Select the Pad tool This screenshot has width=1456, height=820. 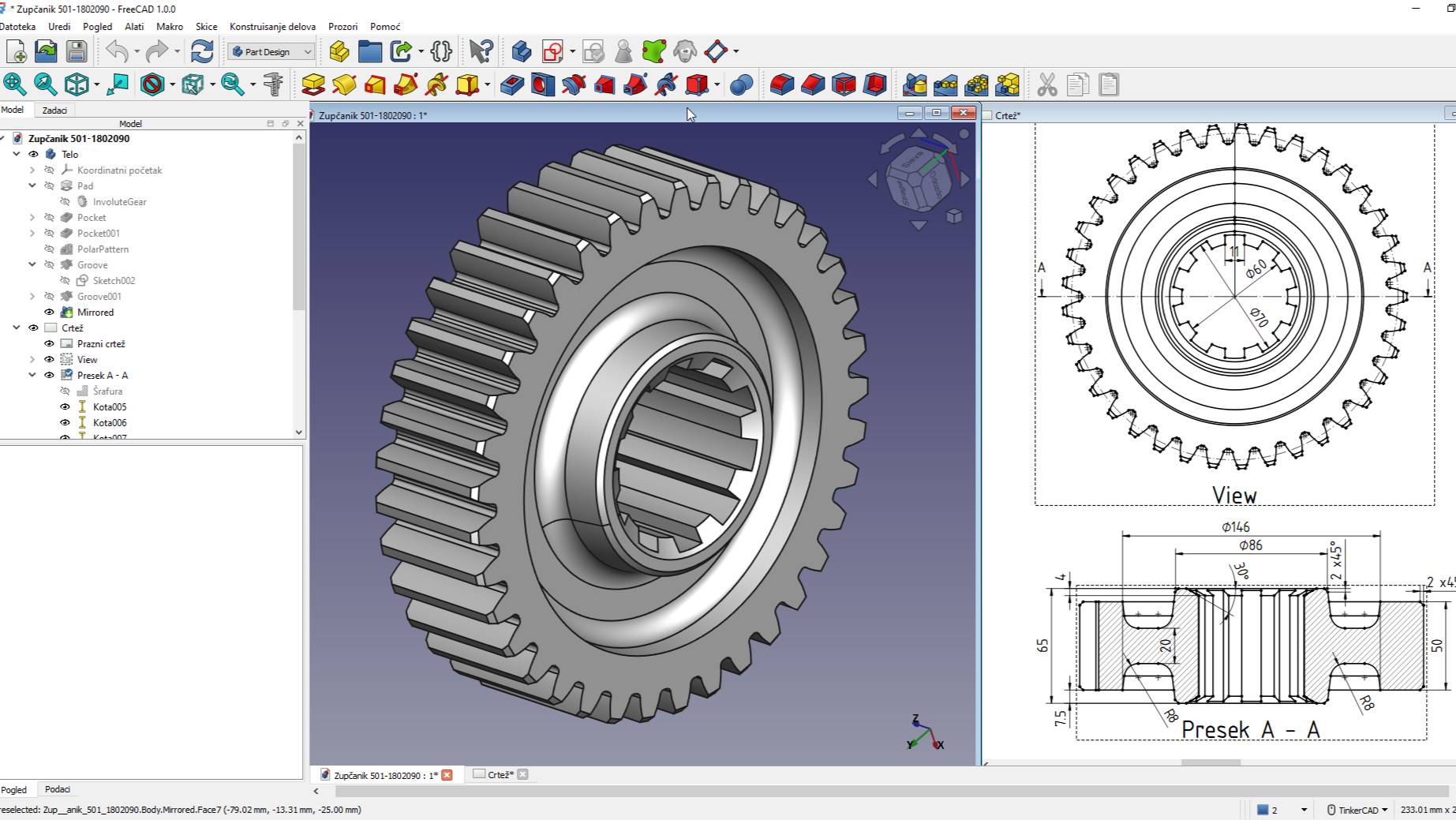point(313,84)
